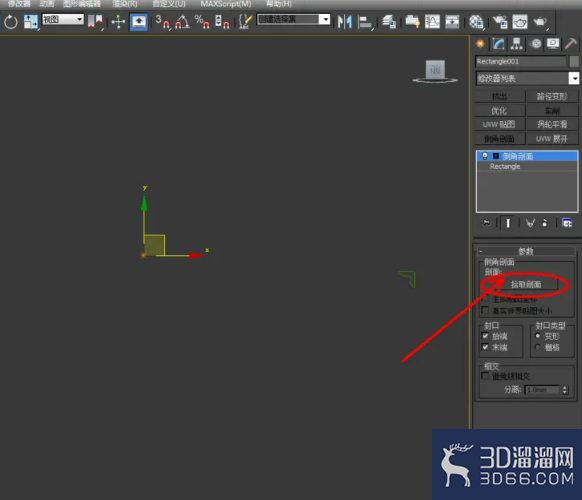Open the Graphite ribbon toggle icon

412,22
